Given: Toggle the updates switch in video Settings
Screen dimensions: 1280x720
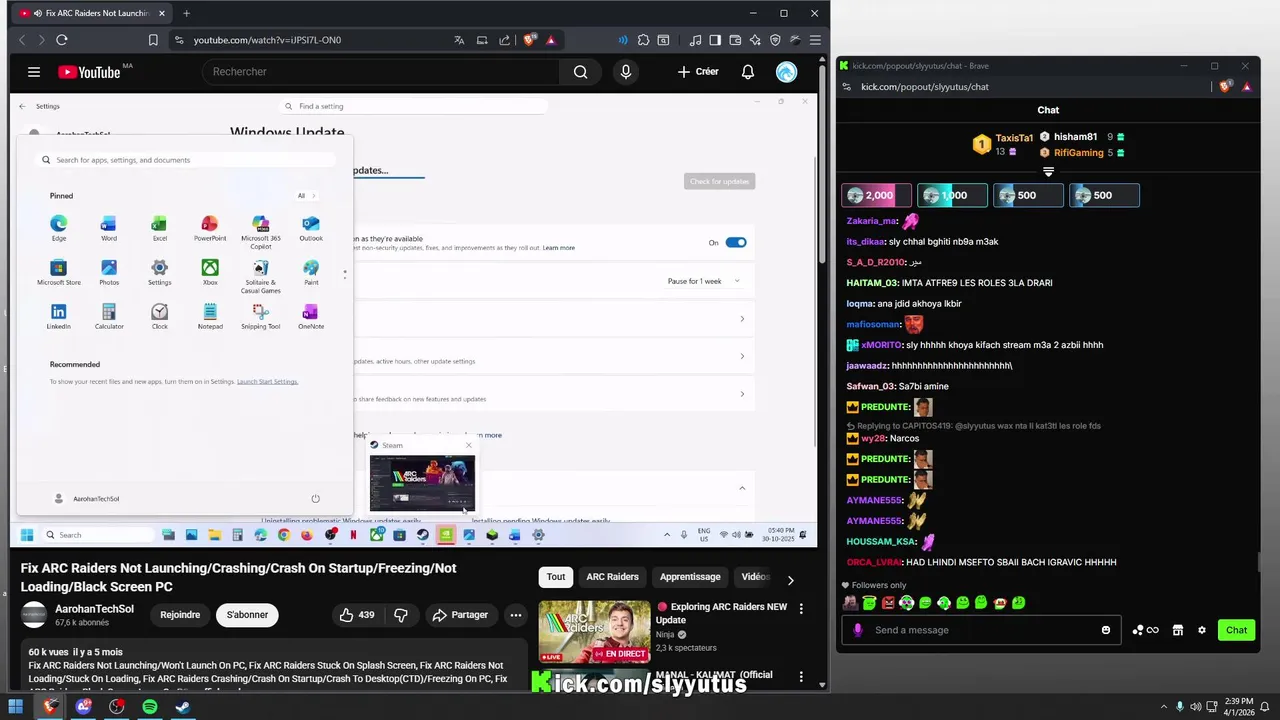Looking at the screenshot, I should [x=736, y=242].
